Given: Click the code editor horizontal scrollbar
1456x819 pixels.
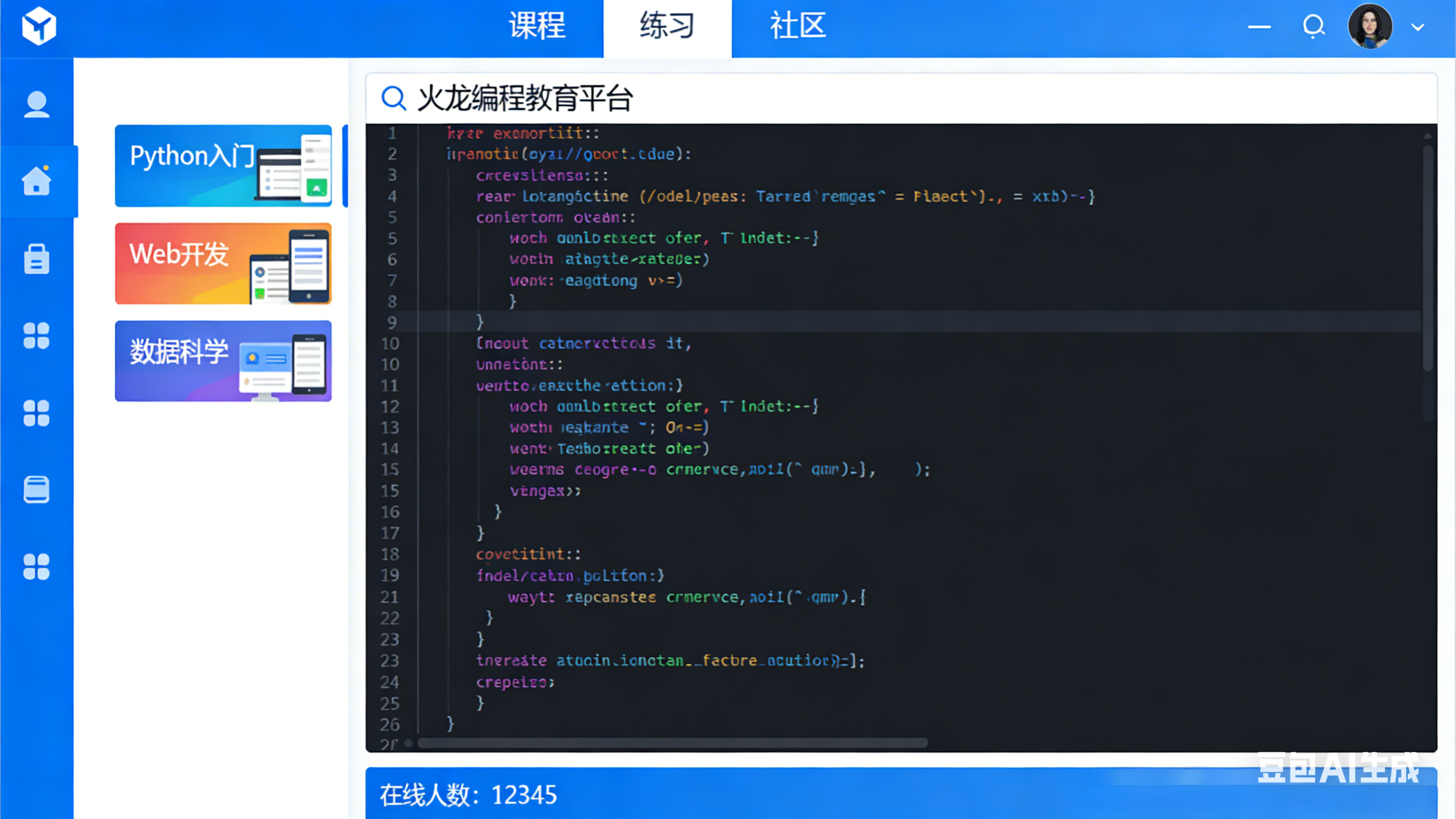Looking at the screenshot, I should point(673,743).
